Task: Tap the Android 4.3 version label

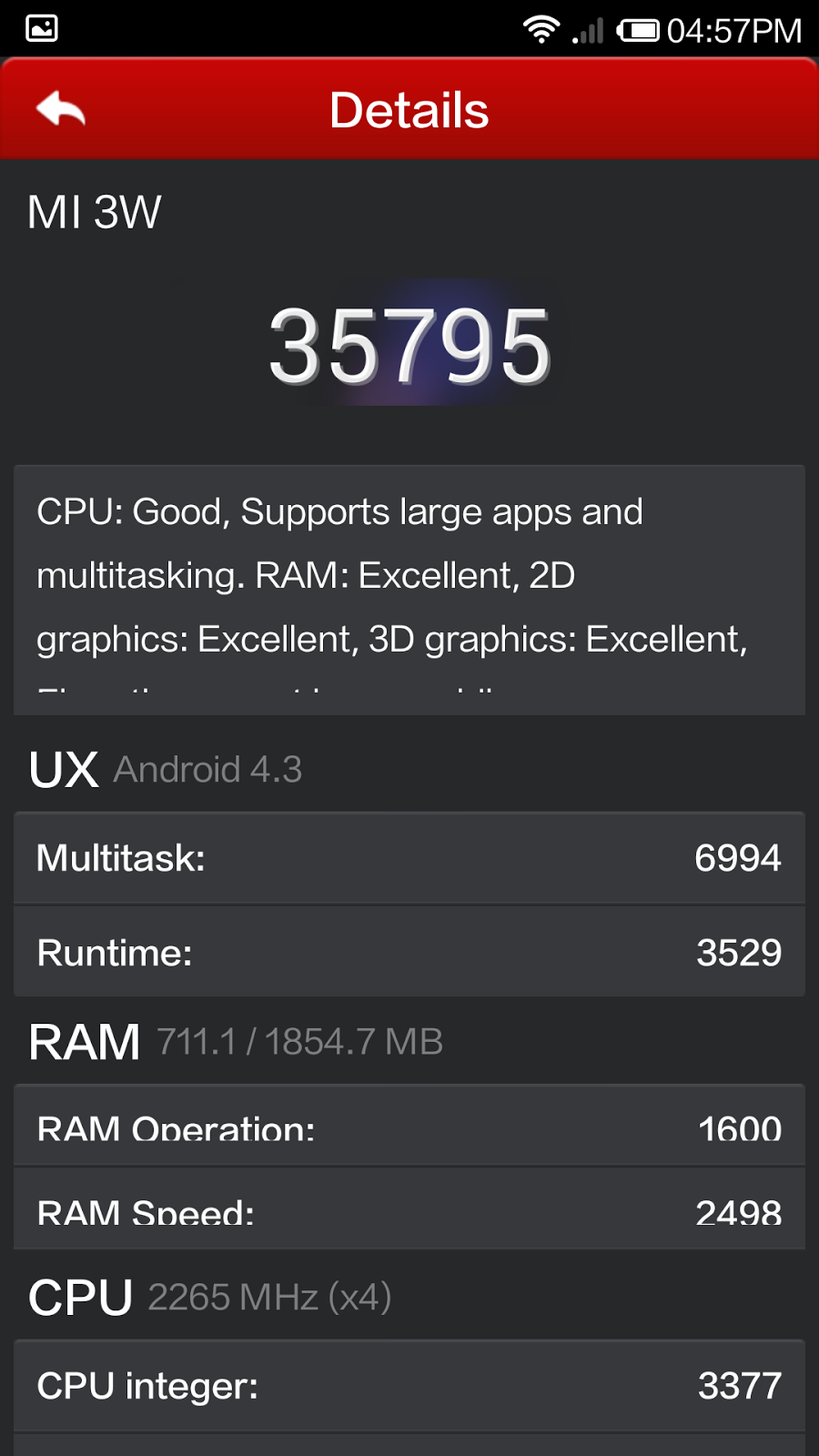Action: coord(207,770)
